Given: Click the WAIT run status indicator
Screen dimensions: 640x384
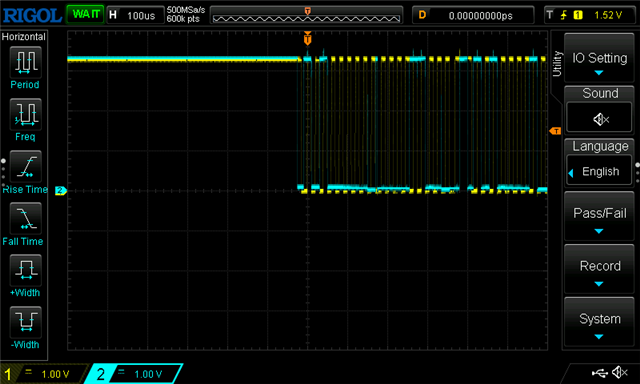Looking at the screenshot, I should coord(85,14).
